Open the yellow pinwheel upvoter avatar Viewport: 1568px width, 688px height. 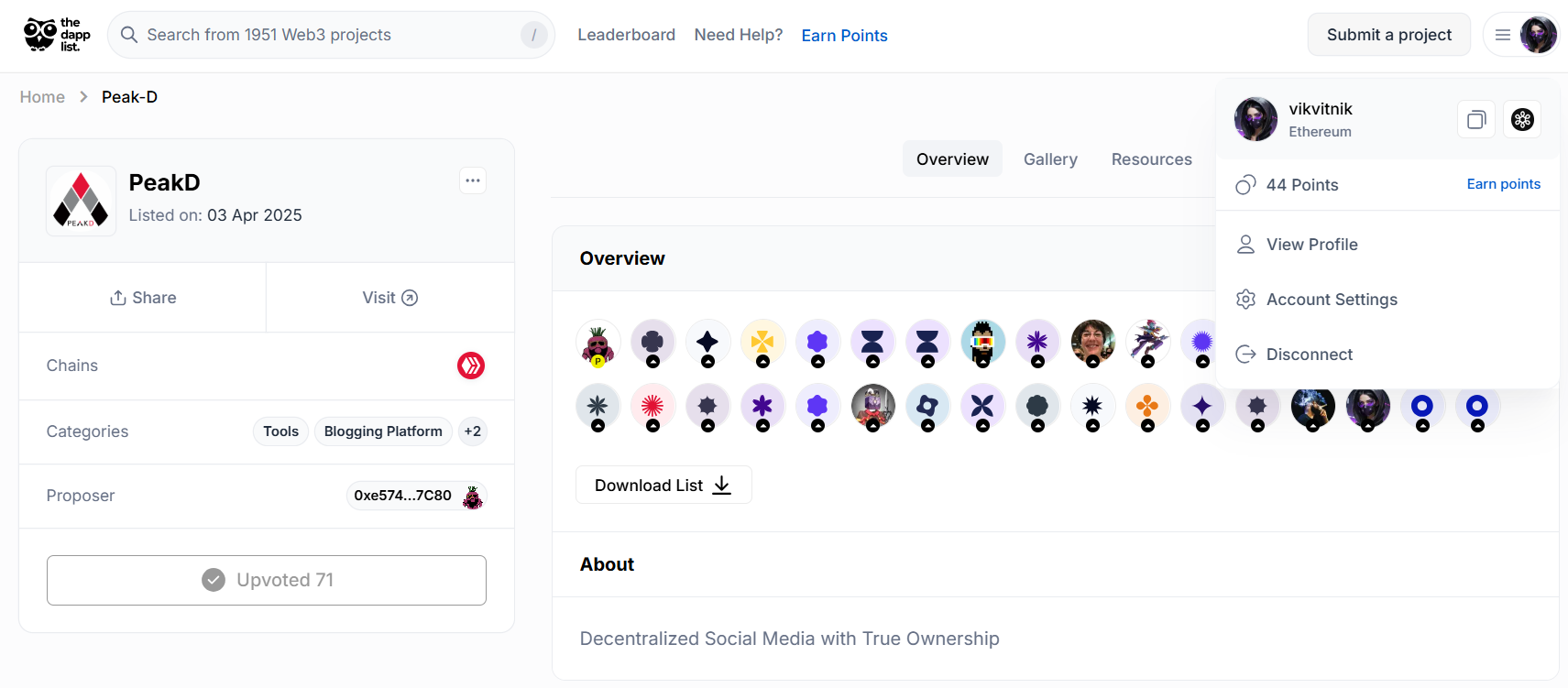coord(762,343)
